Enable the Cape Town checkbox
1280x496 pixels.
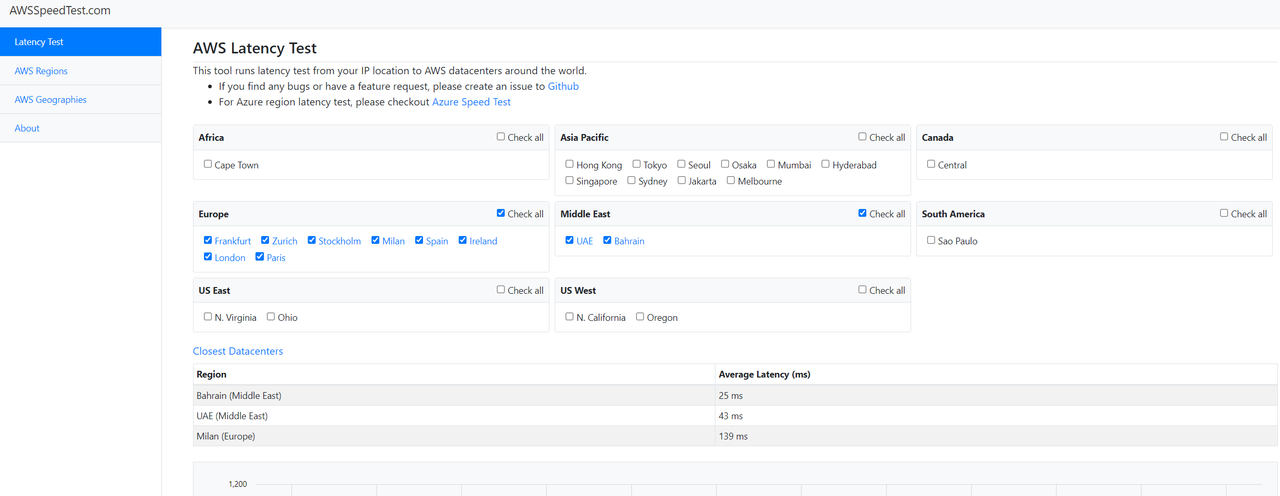tap(208, 164)
